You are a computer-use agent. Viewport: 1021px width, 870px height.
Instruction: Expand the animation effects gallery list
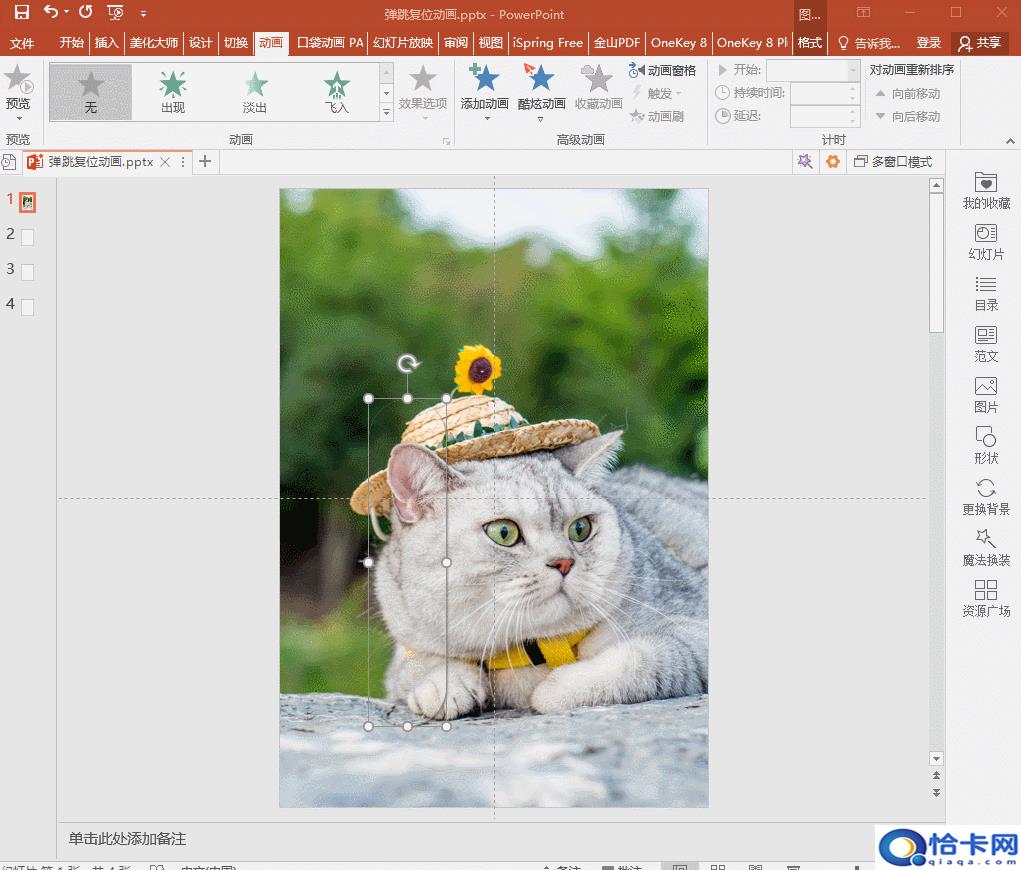coord(387,113)
